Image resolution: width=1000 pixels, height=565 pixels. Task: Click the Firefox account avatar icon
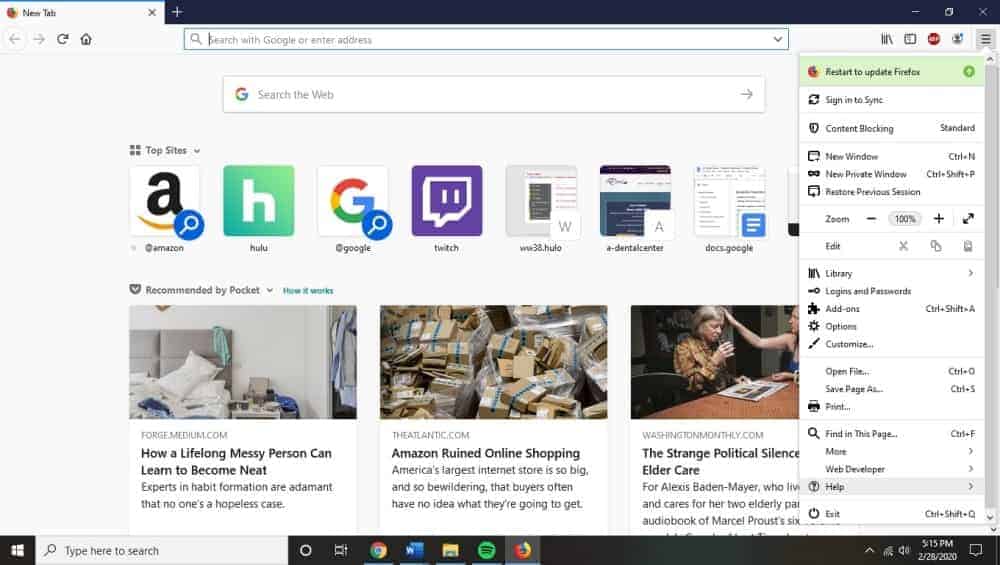click(957, 39)
